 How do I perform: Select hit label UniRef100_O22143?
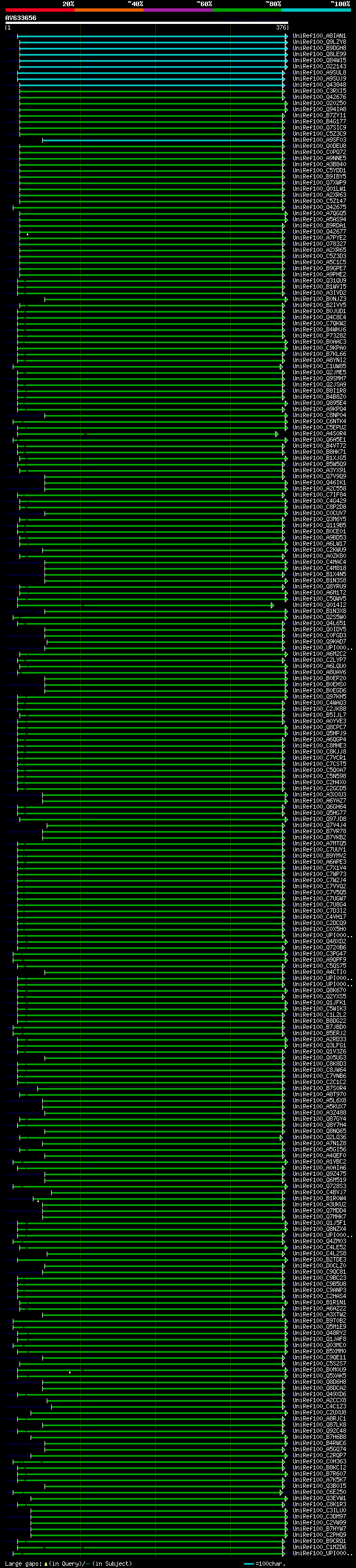tap(319, 66)
